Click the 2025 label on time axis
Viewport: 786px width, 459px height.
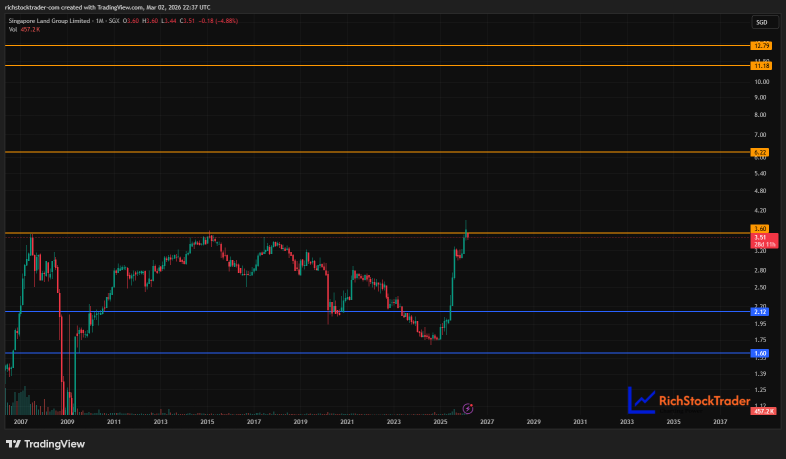pyautogui.click(x=440, y=422)
